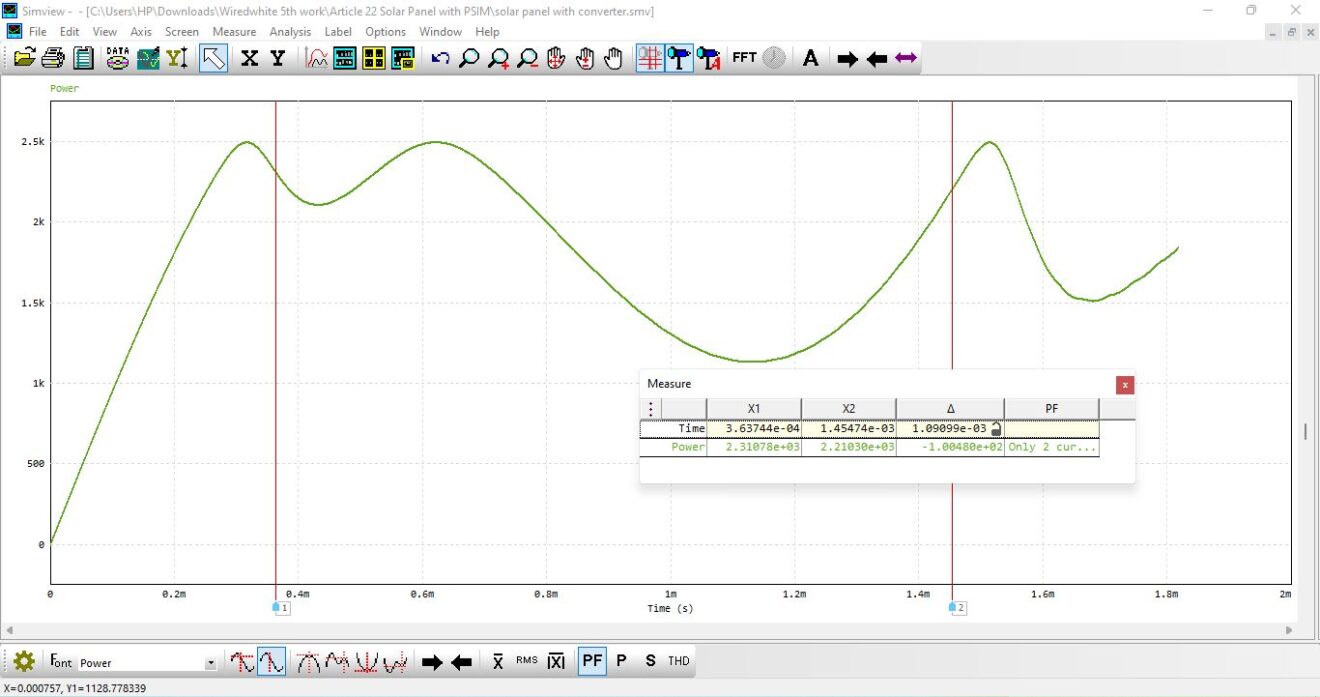Click the average X measurement button
Screen dimensions: 1320x697
point(497,661)
